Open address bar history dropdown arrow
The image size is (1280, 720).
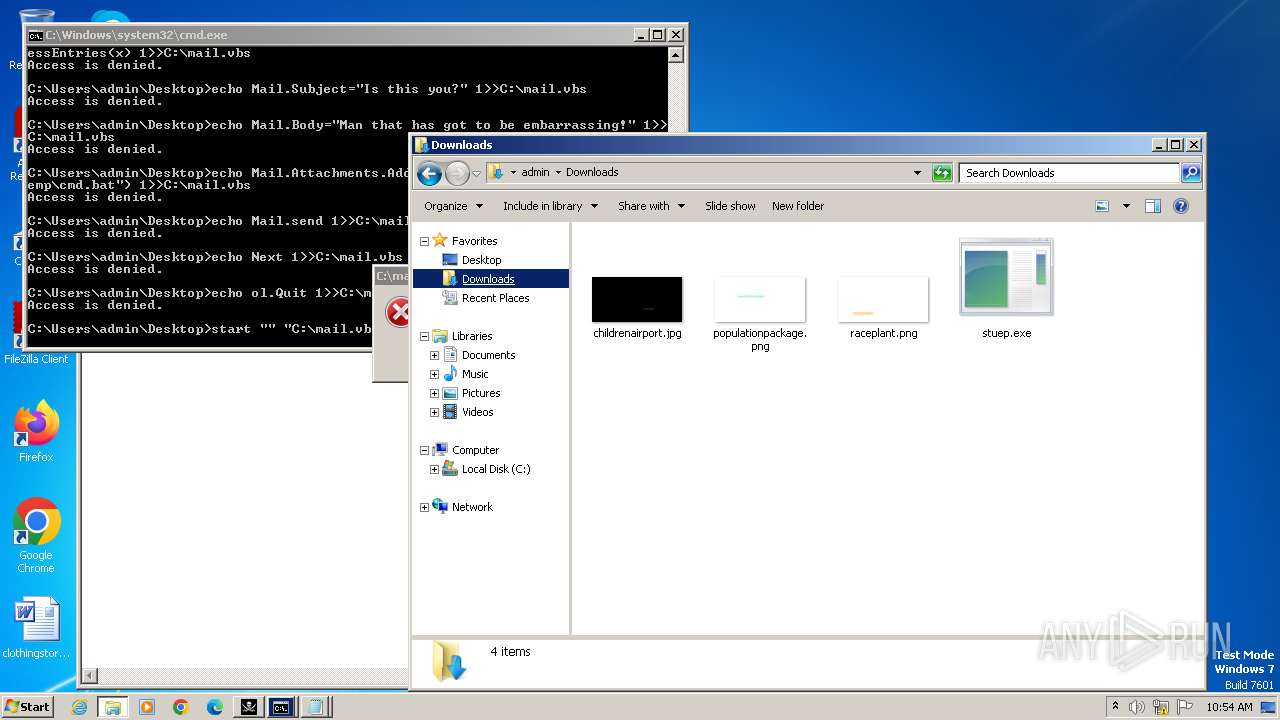coord(917,173)
